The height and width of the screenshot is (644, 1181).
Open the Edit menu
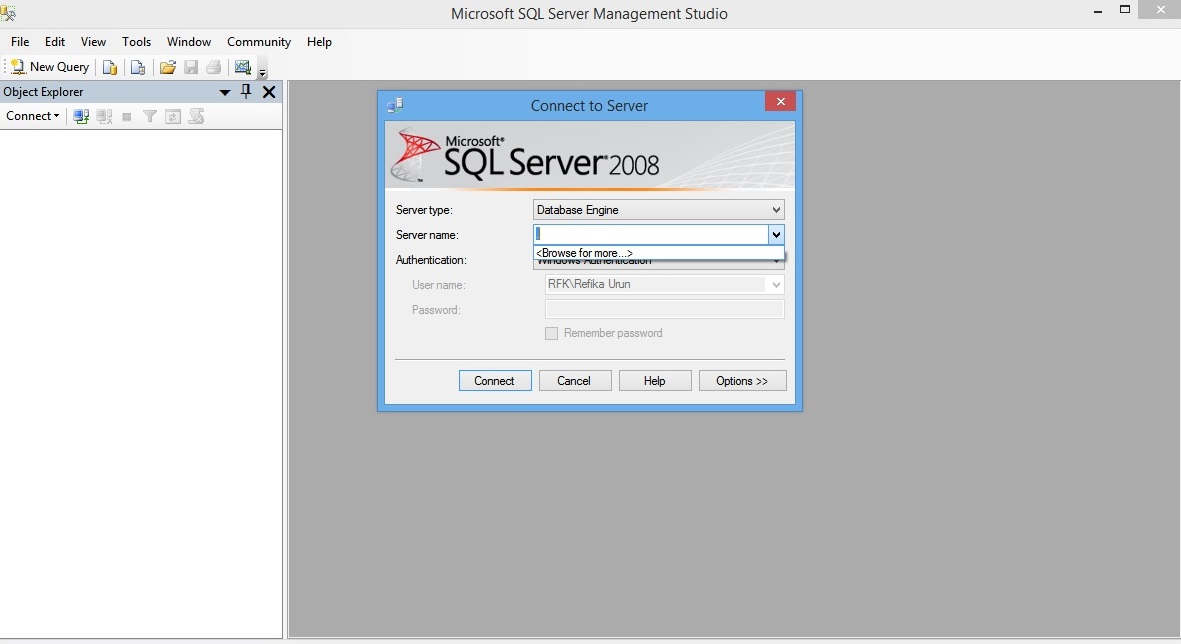tap(55, 41)
